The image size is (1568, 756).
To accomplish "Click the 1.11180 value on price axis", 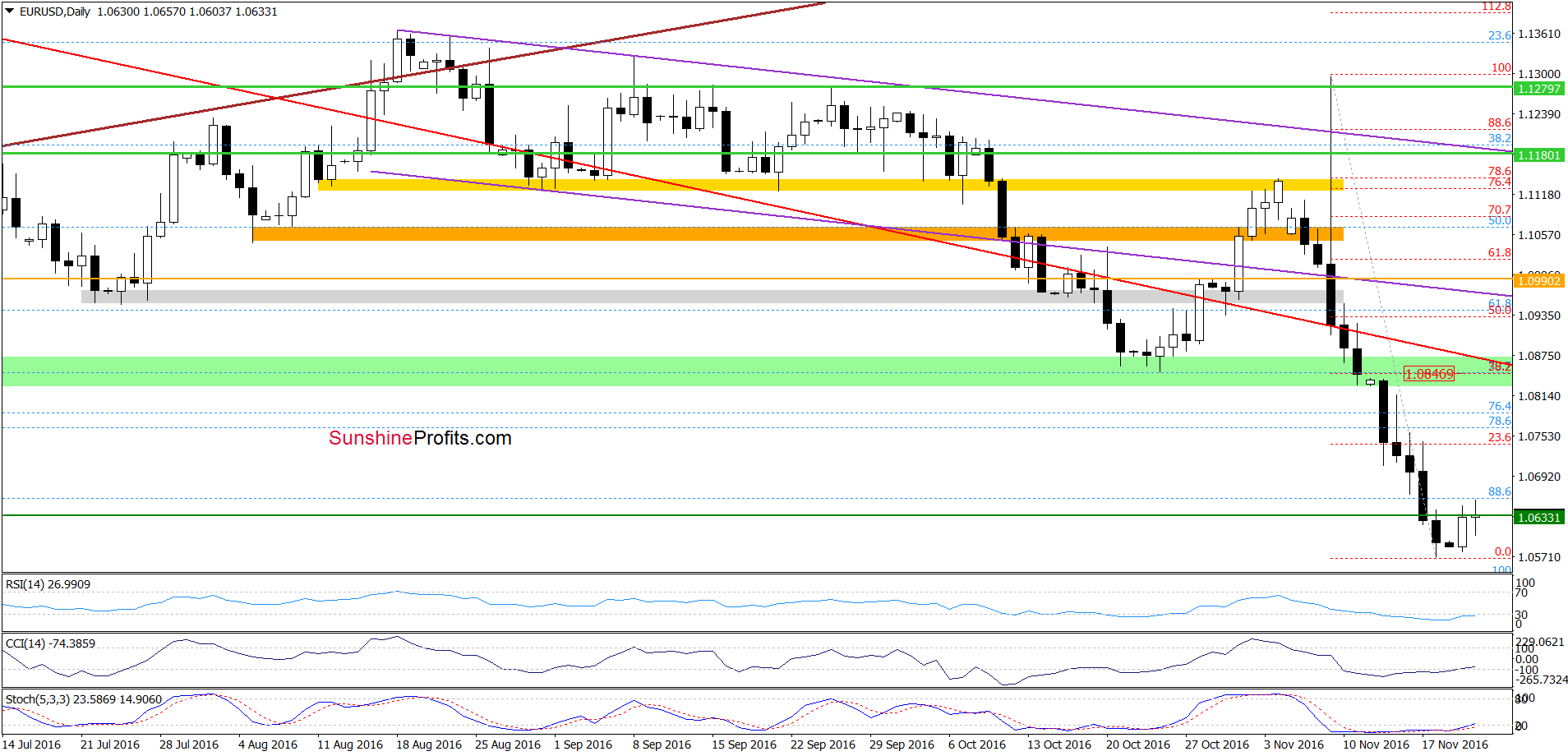I will pos(1539,195).
